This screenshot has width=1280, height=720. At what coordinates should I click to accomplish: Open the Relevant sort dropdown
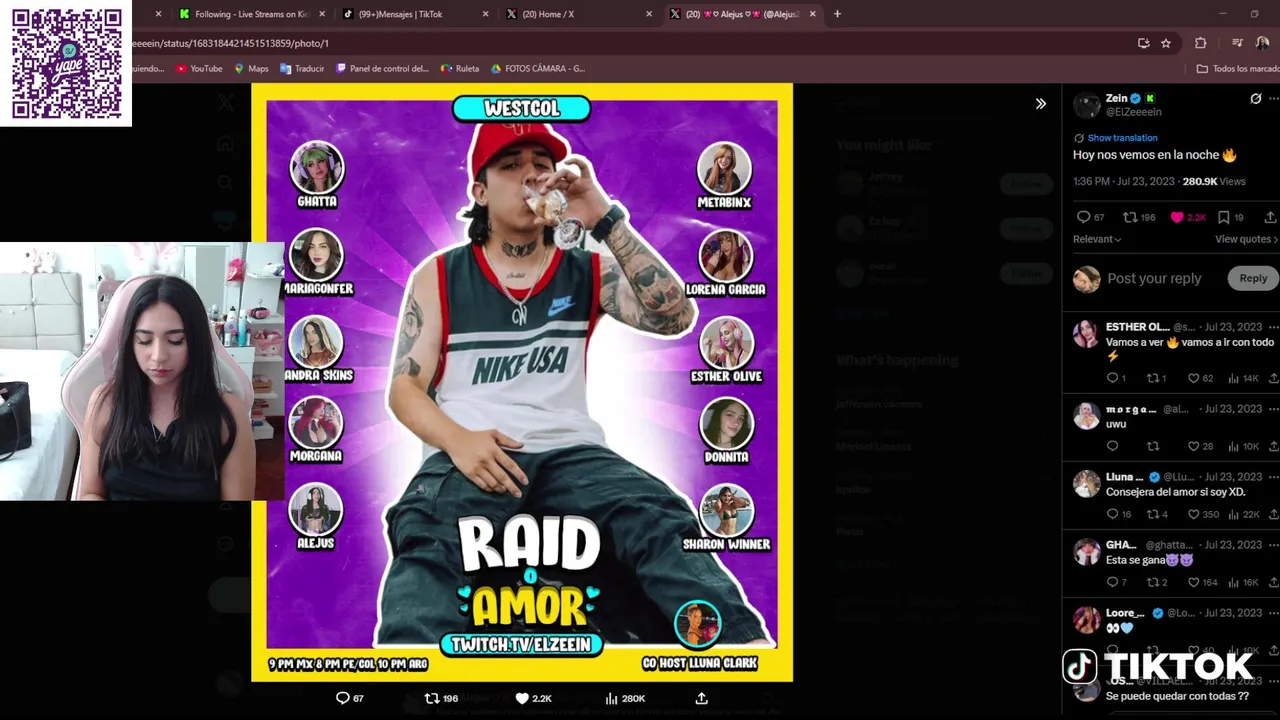tap(1097, 239)
